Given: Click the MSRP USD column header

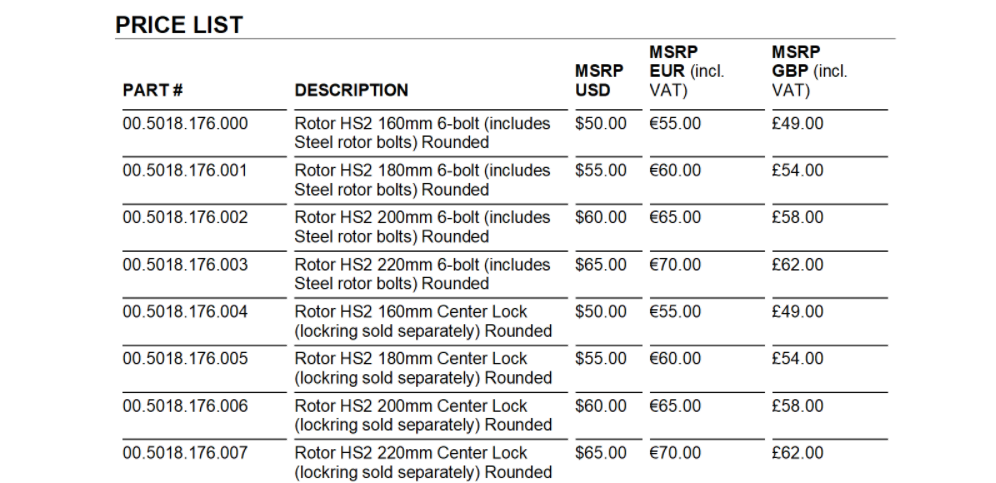Looking at the screenshot, I should pos(599,80).
